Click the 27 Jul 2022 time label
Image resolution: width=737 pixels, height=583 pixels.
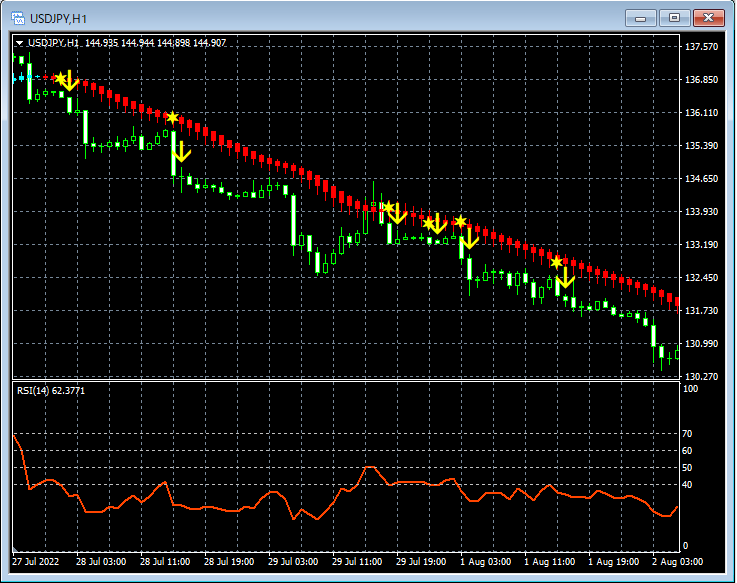coord(36,562)
